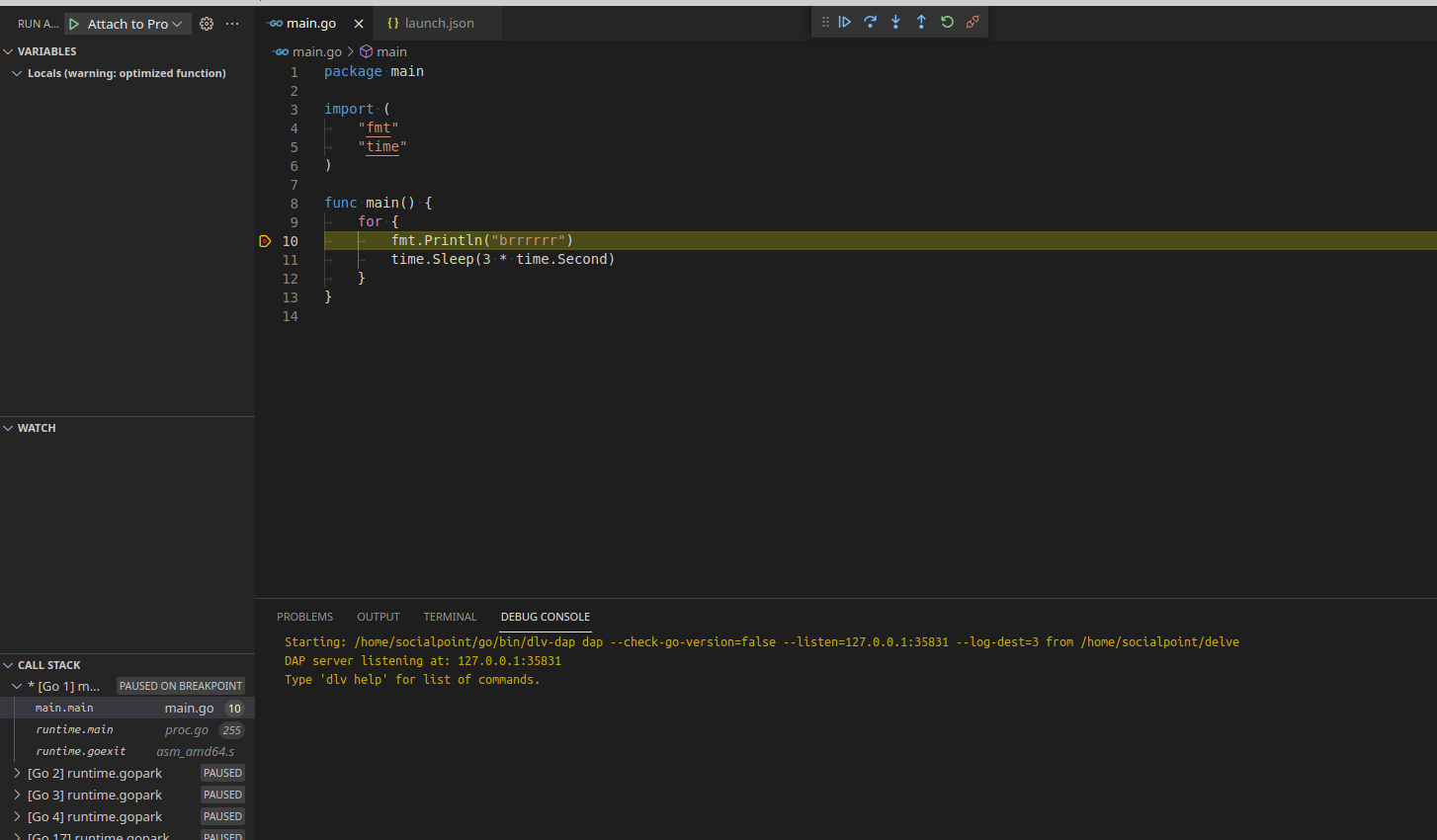Click the "time" import on line 5
This screenshot has width=1437, height=840.
(382, 146)
